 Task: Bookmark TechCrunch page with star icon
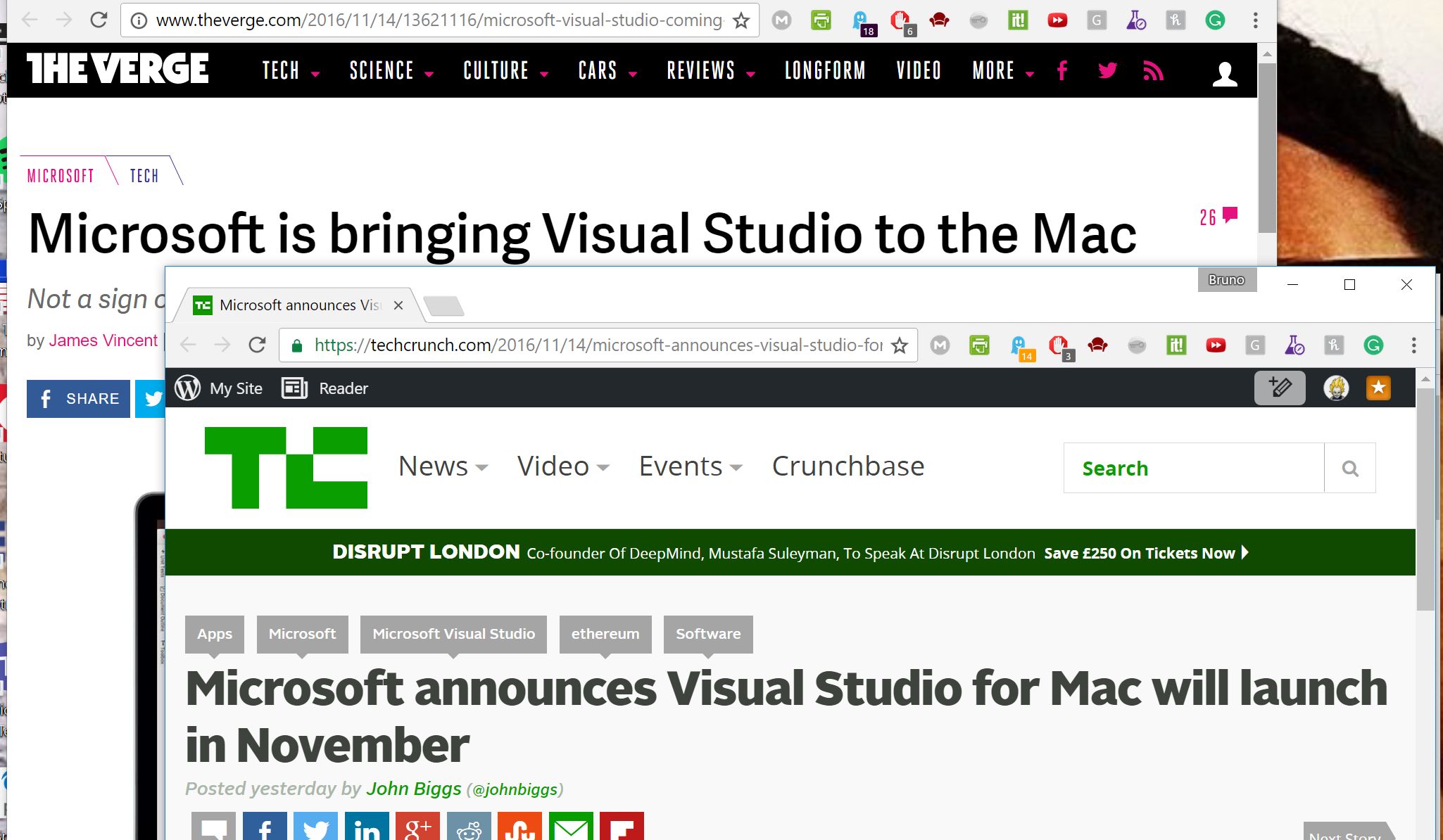tap(899, 345)
